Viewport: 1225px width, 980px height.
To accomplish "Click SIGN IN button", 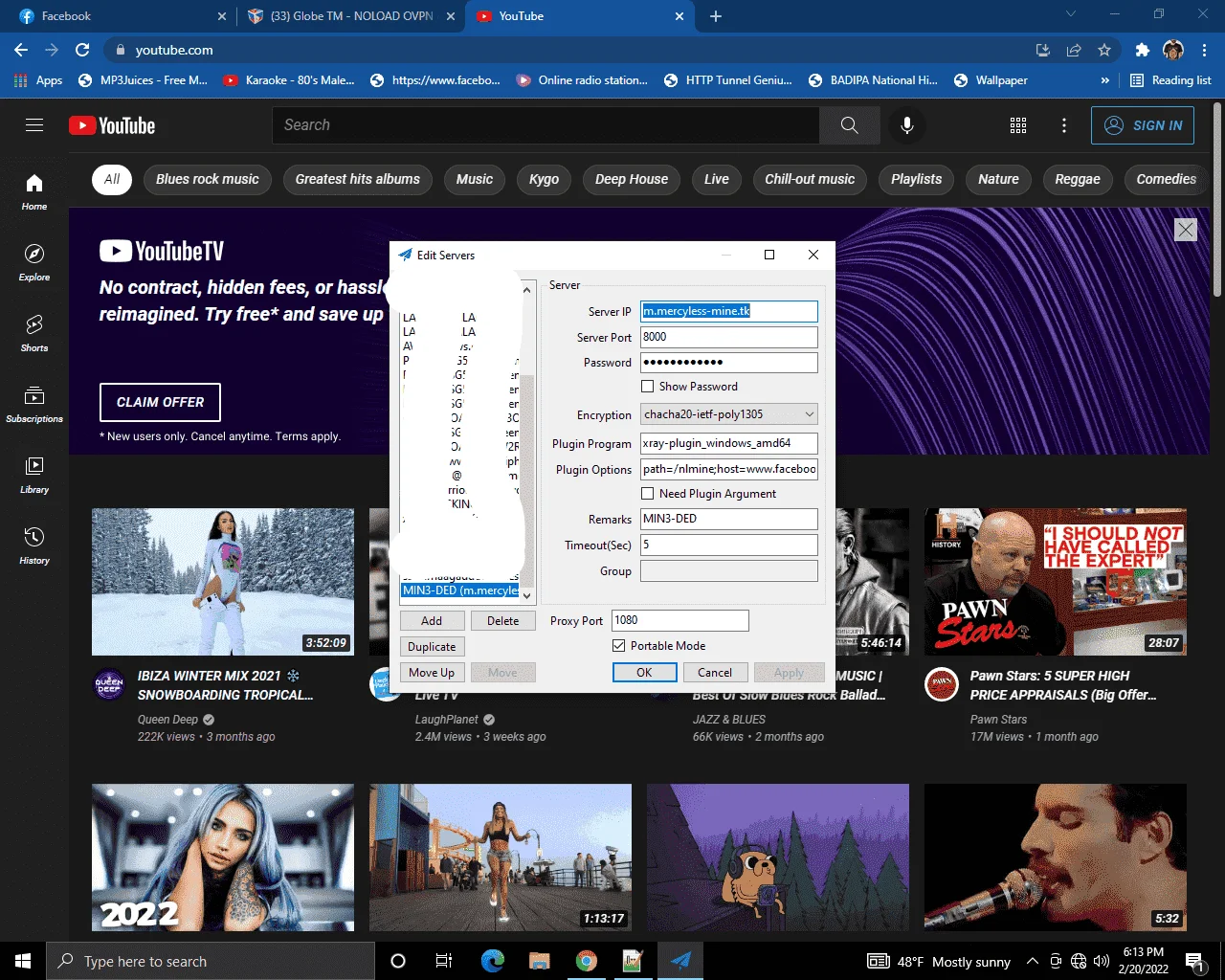I will [1143, 125].
